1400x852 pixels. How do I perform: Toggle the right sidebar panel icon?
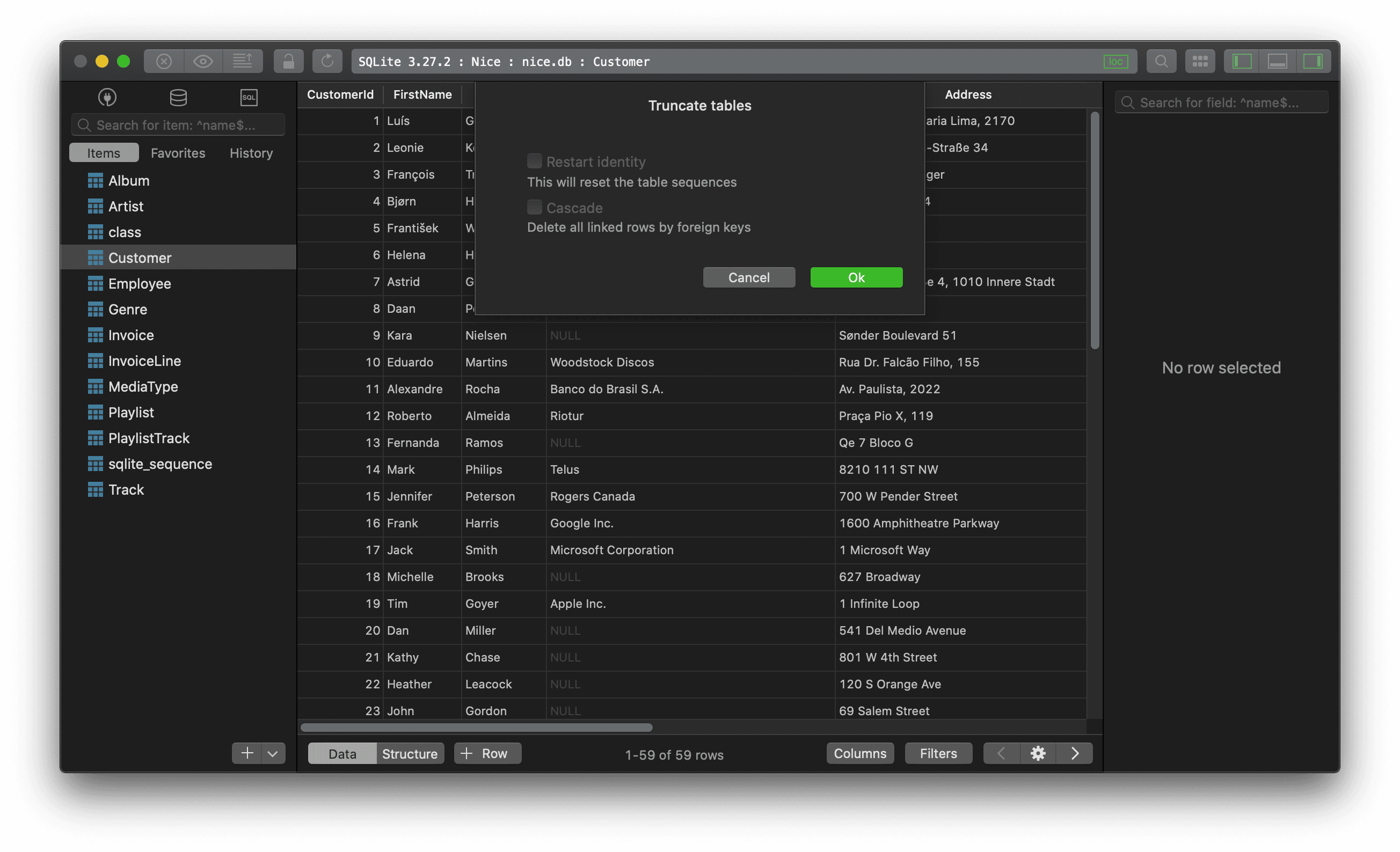1313,61
